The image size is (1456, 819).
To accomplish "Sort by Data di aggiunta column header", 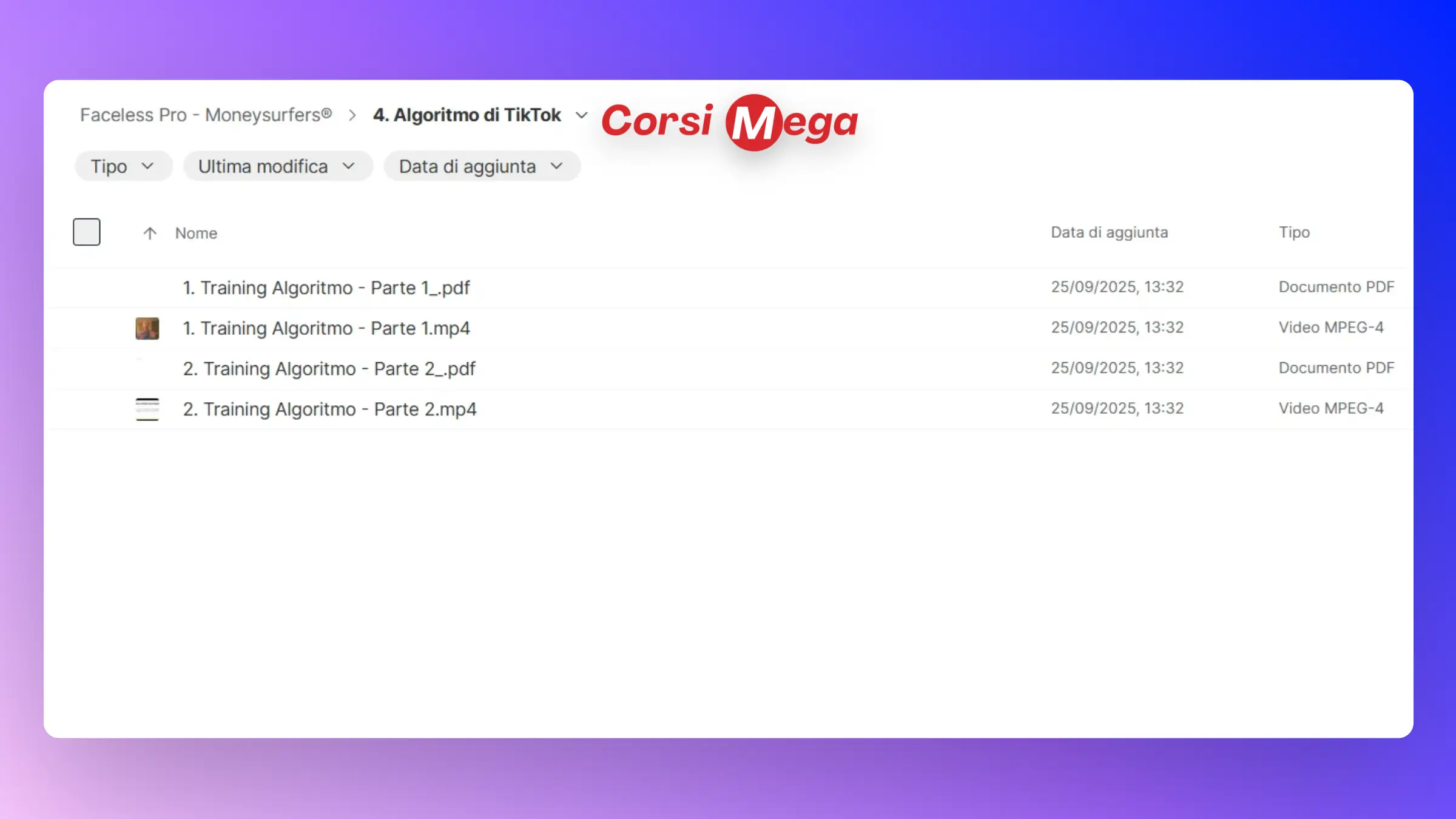I will (x=1109, y=232).
